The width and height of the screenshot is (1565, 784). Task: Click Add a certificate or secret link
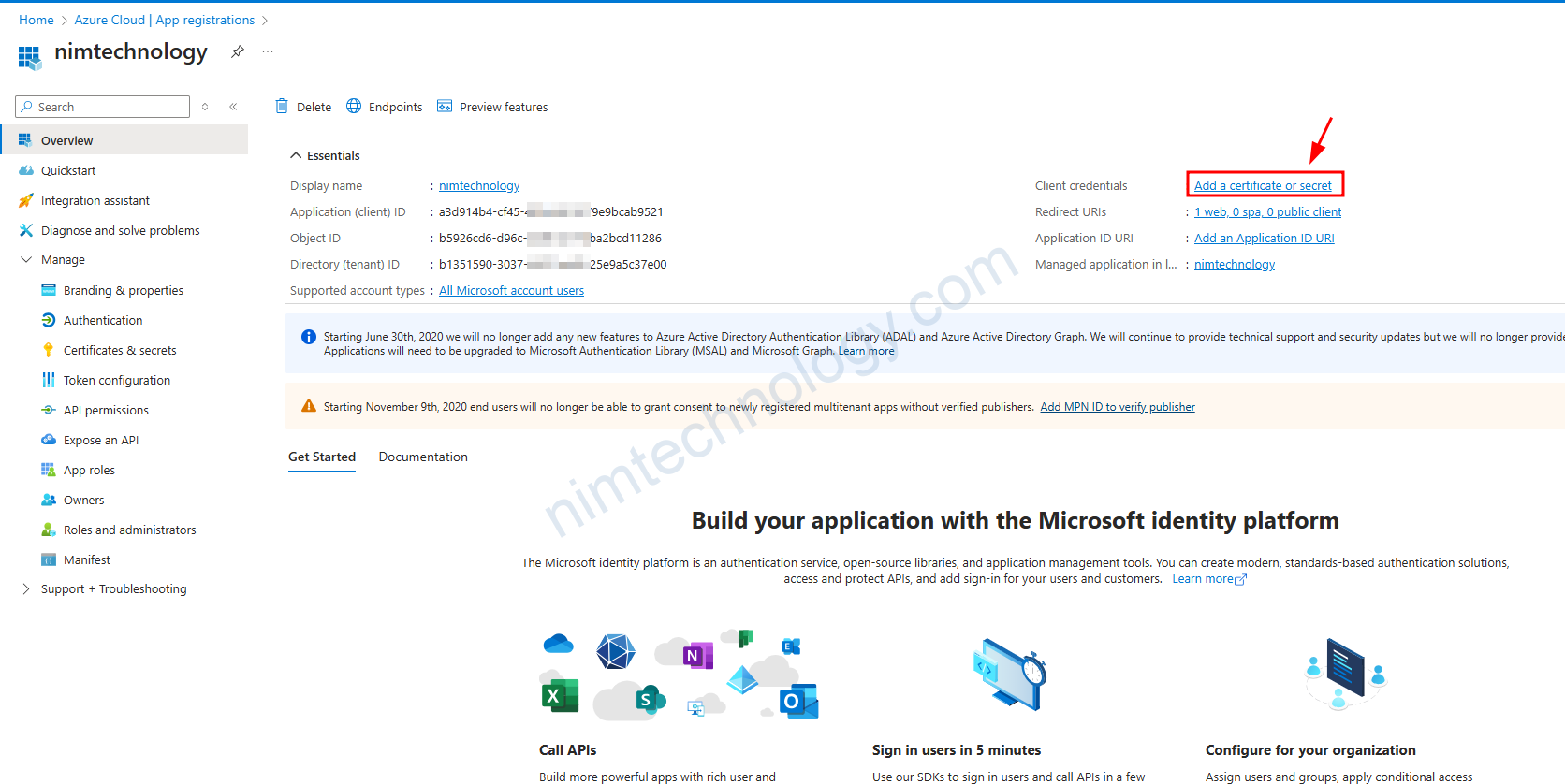click(x=1263, y=185)
